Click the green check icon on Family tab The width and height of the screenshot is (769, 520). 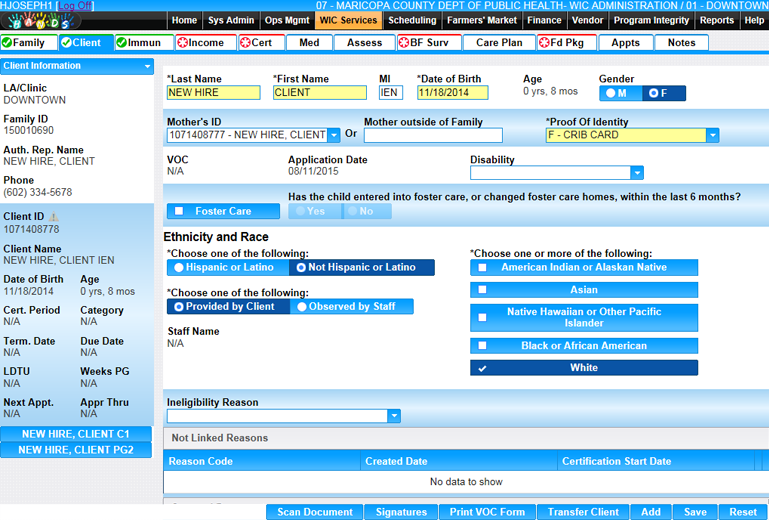point(8,43)
